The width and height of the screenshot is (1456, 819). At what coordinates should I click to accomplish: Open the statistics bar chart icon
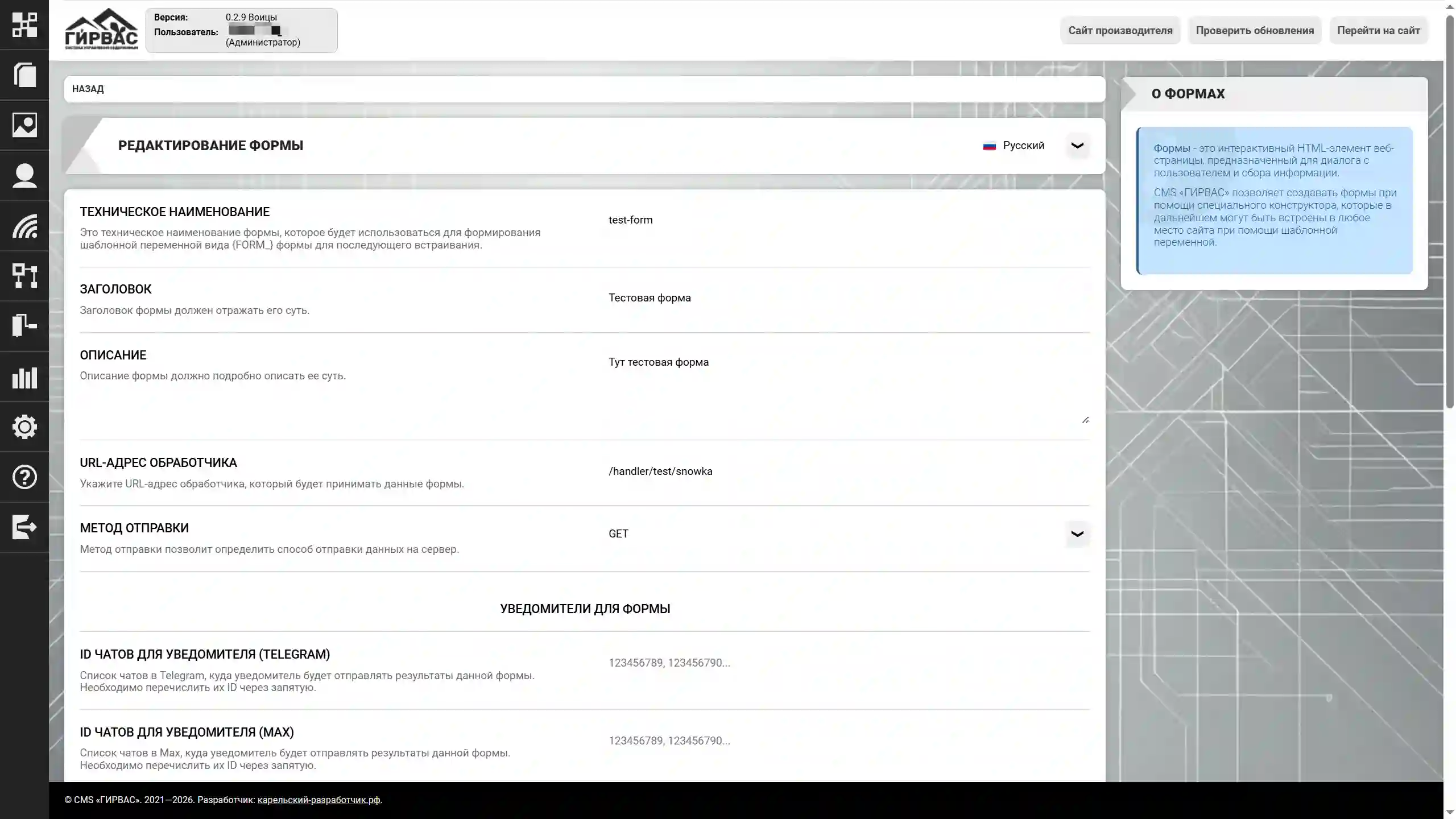[x=25, y=377]
